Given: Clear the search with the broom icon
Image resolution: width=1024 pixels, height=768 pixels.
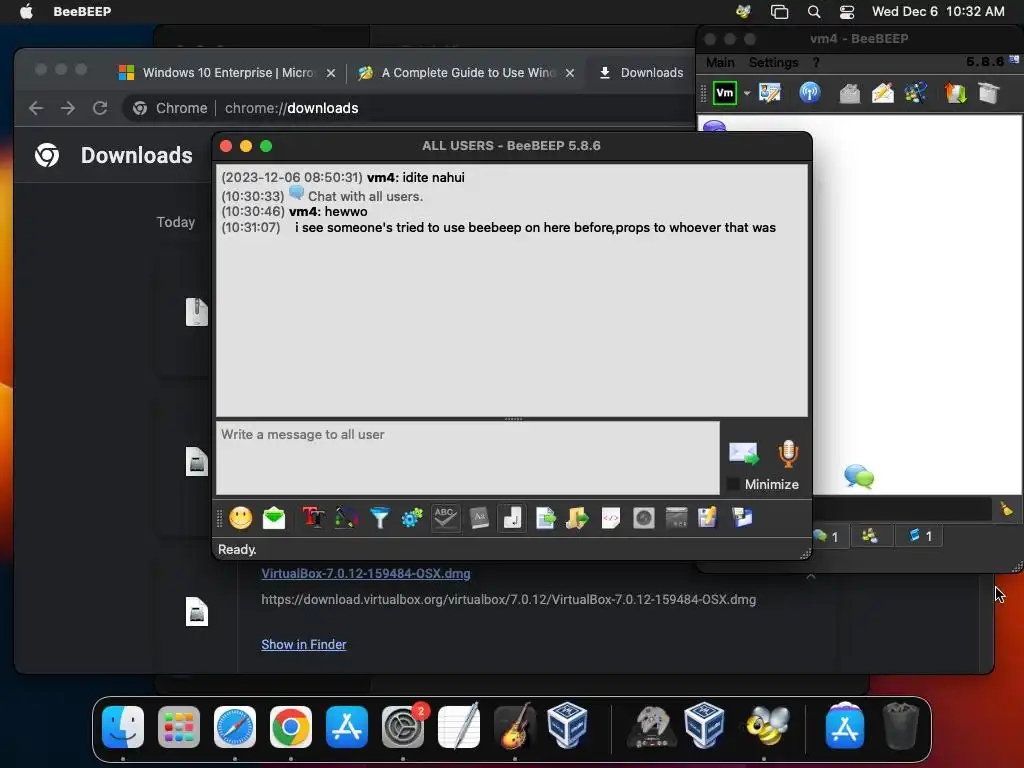Looking at the screenshot, I should click(x=1006, y=509).
